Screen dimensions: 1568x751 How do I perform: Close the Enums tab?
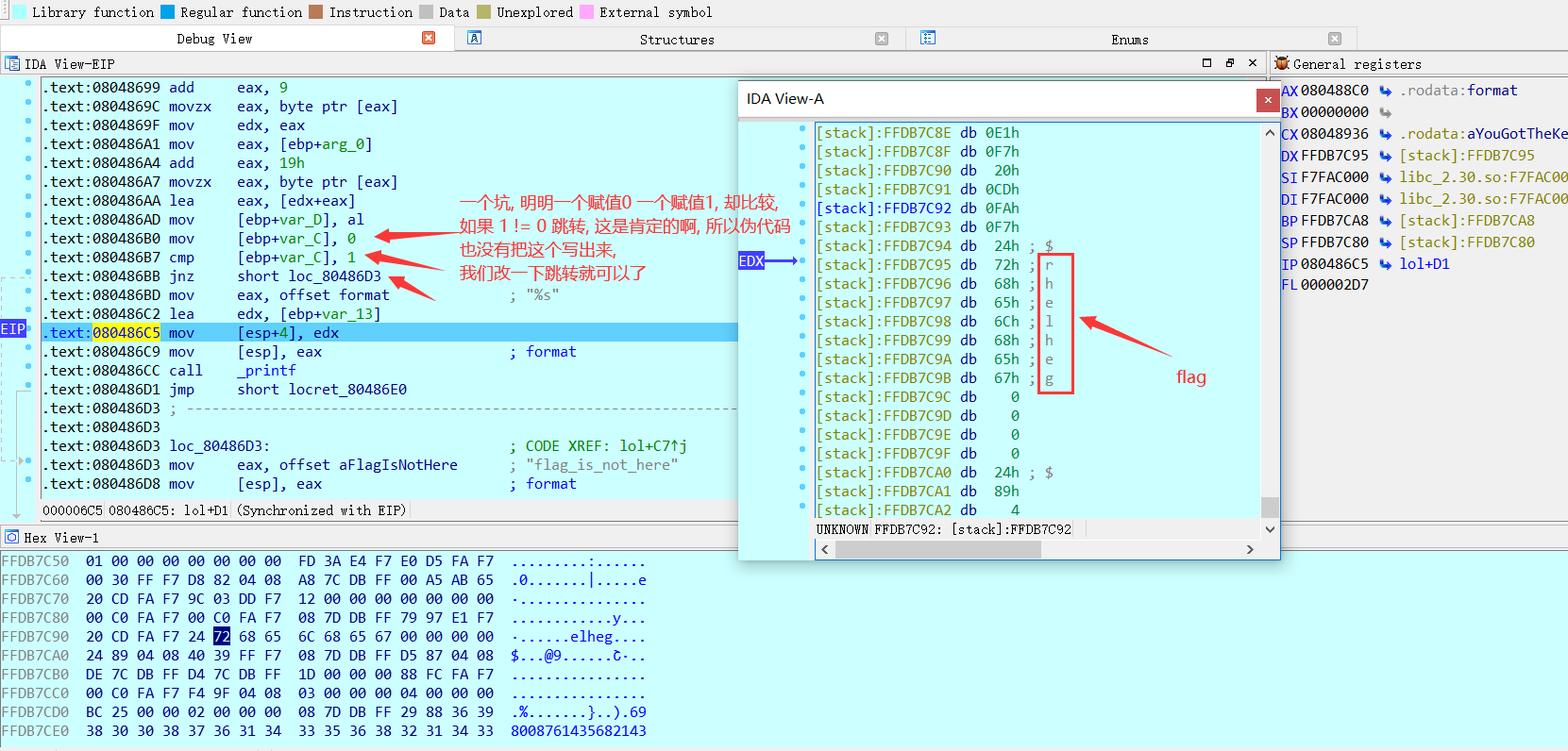coord(1335,39)
